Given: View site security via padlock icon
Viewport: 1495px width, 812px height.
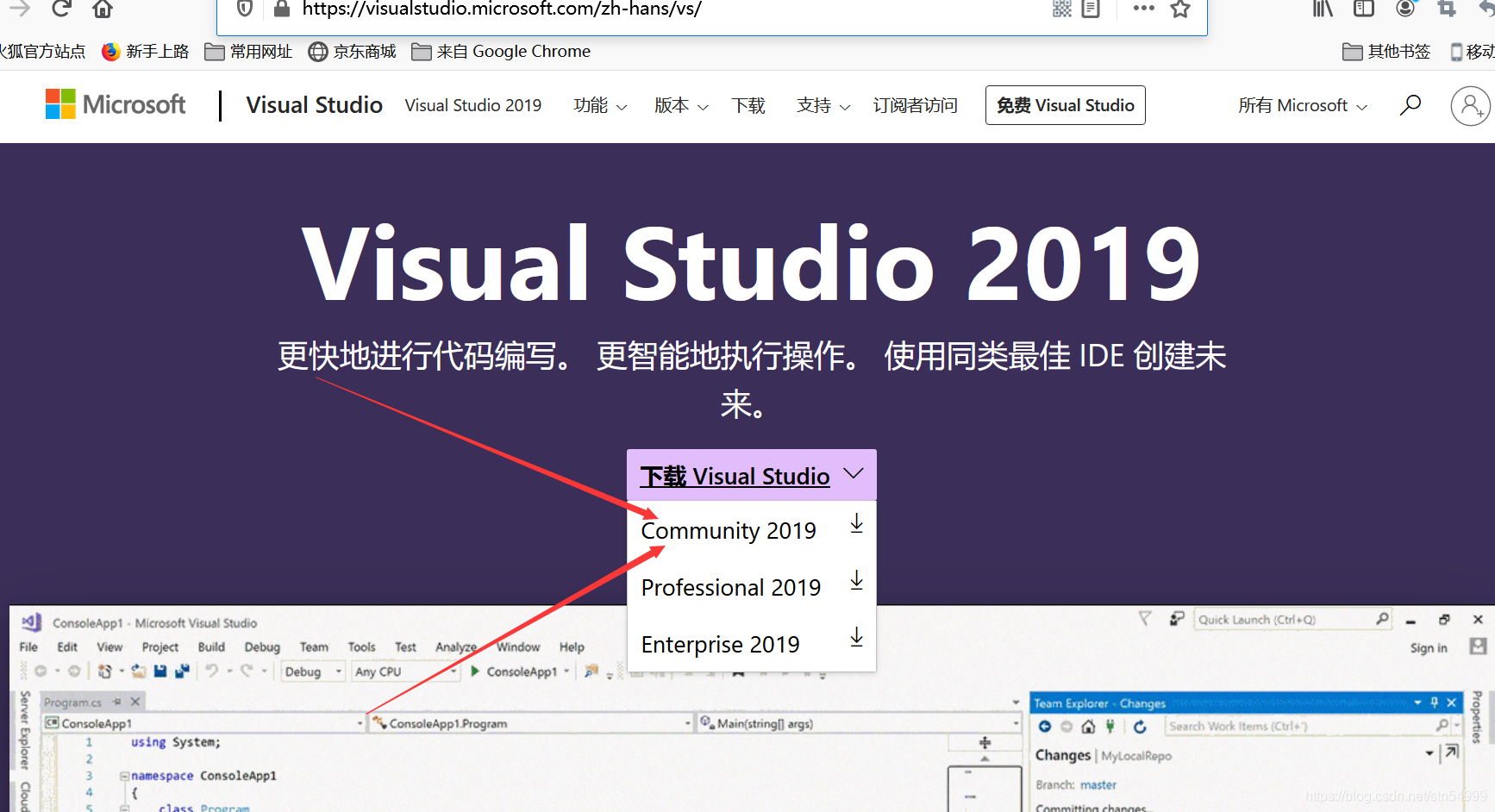Looking at the screenshot, I should pyautogui.click(x=282, y=9).
